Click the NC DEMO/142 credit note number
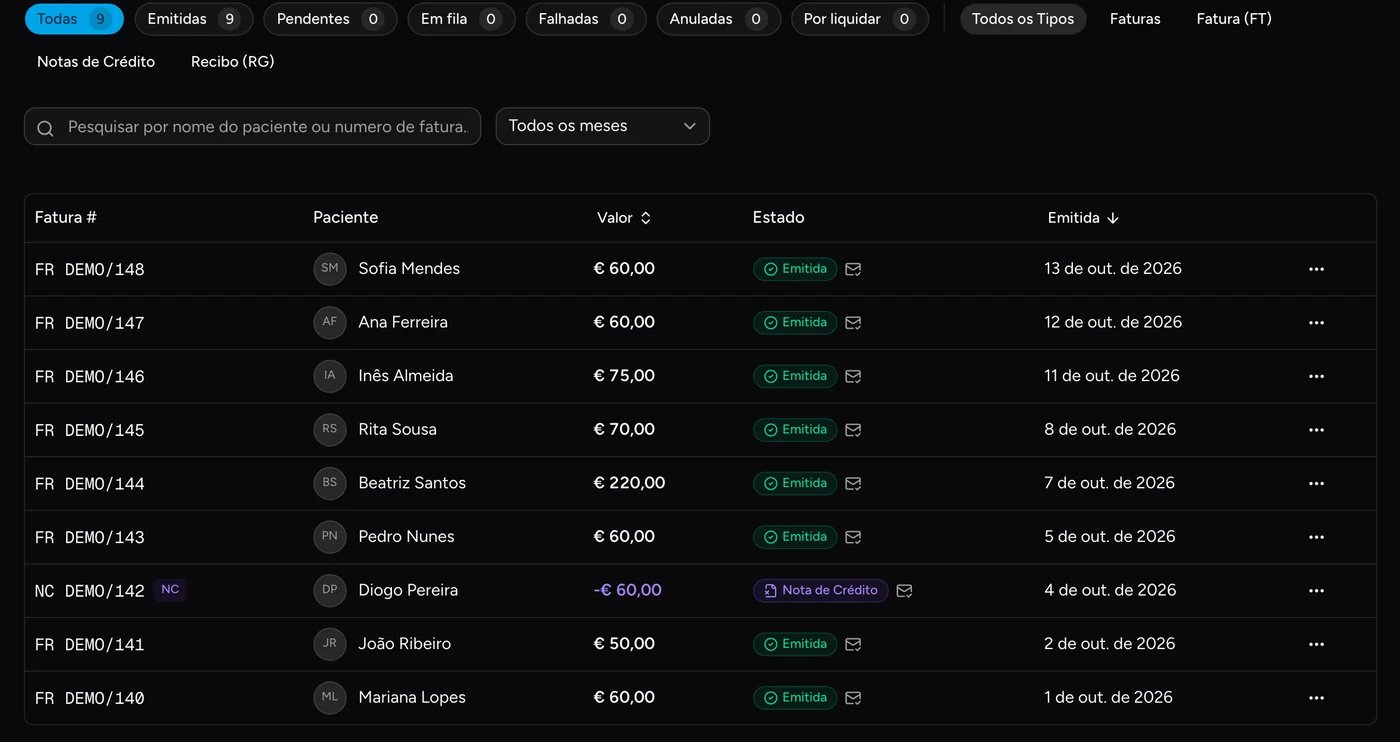 coord(90,591)
